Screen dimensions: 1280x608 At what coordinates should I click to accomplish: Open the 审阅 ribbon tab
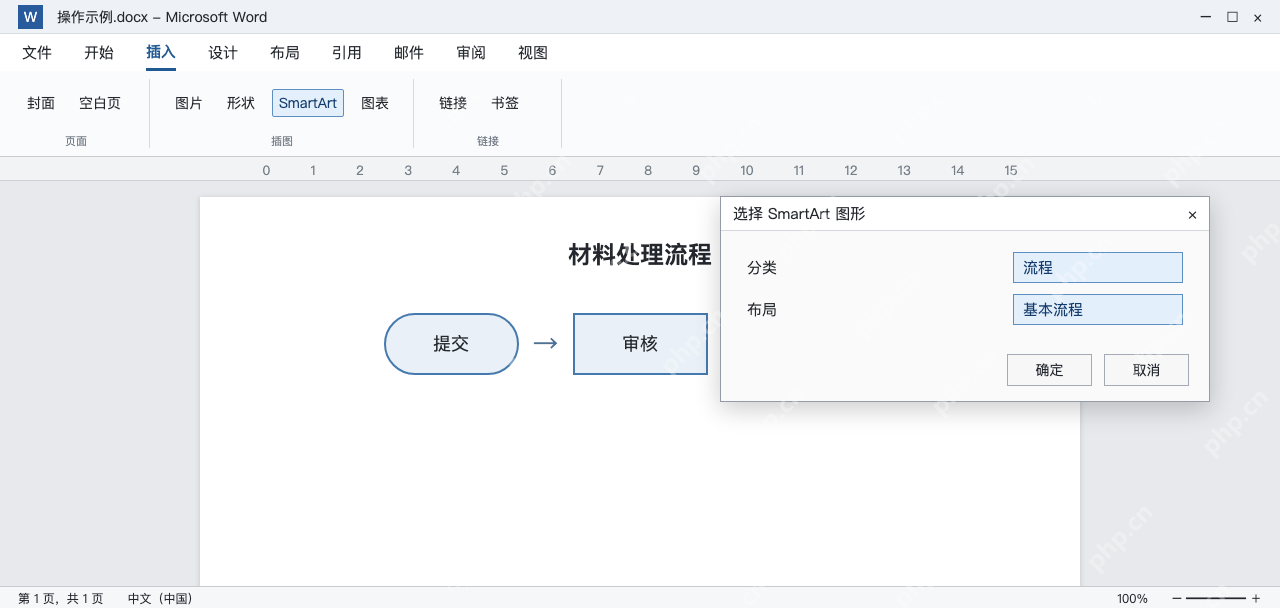pyautogui.click(x=471, y=53)
